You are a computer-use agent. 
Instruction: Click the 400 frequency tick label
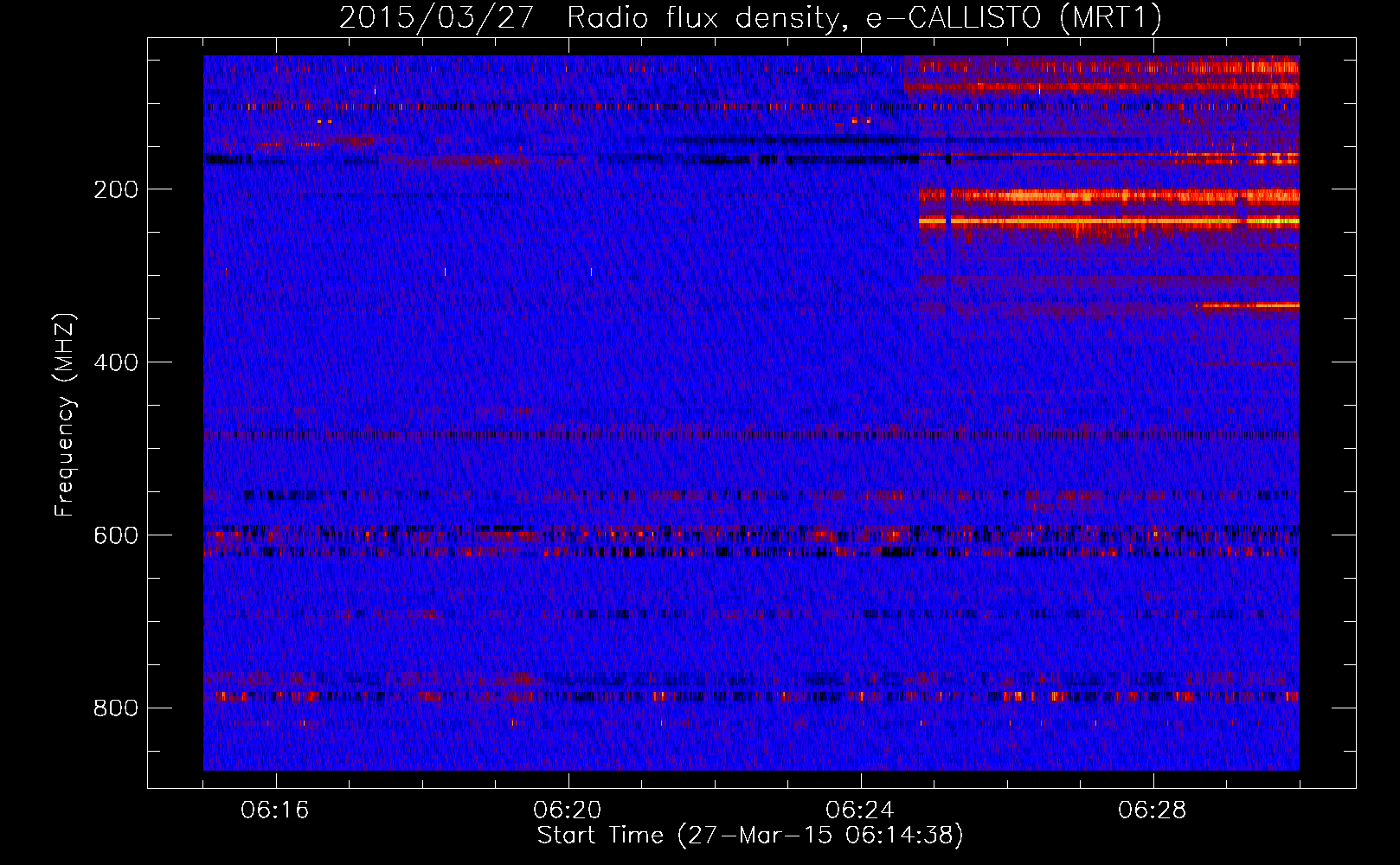click(x=116, y=362)
